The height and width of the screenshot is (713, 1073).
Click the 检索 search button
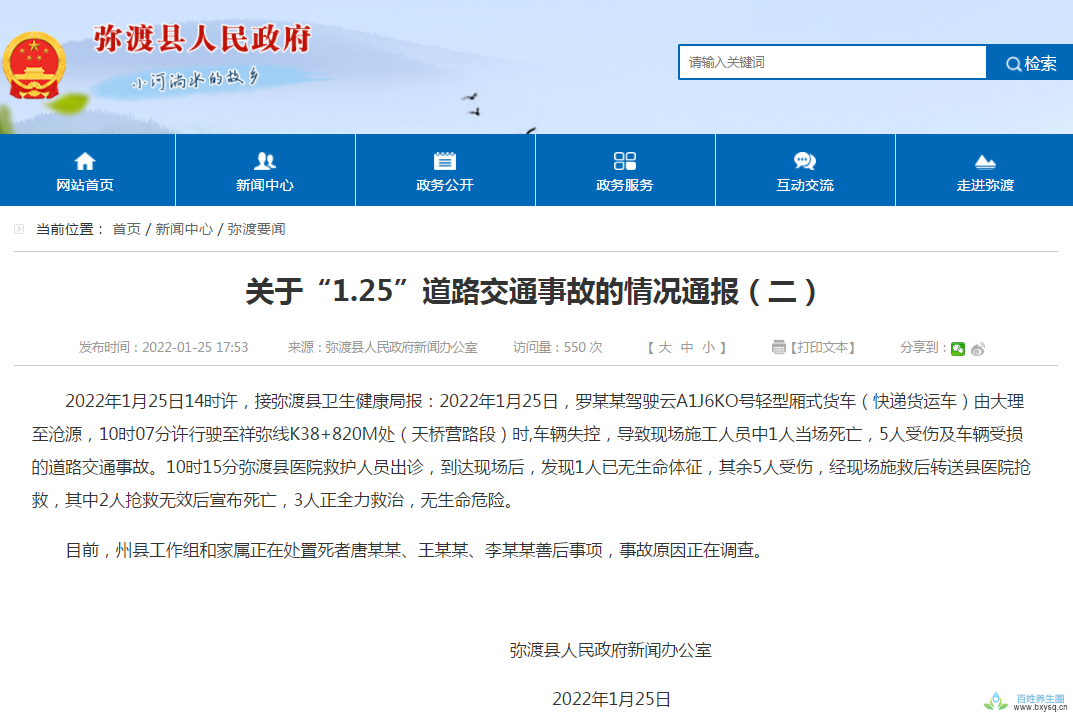tap(1030, 63)
